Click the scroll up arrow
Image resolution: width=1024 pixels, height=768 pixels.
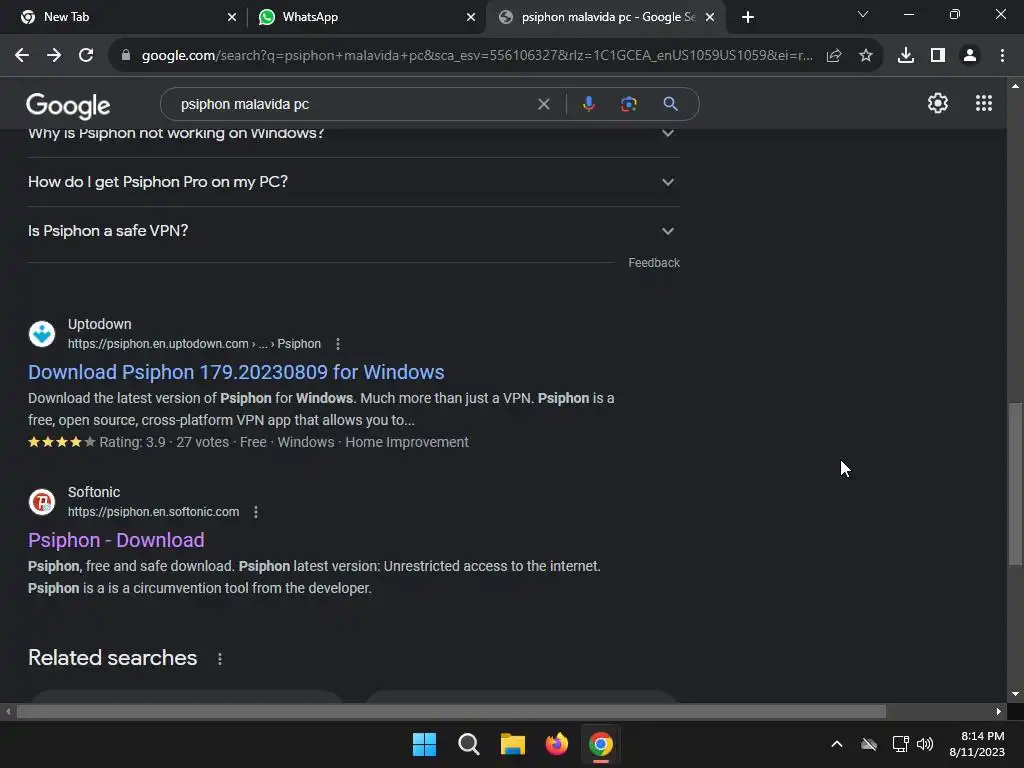point(1015,86)
